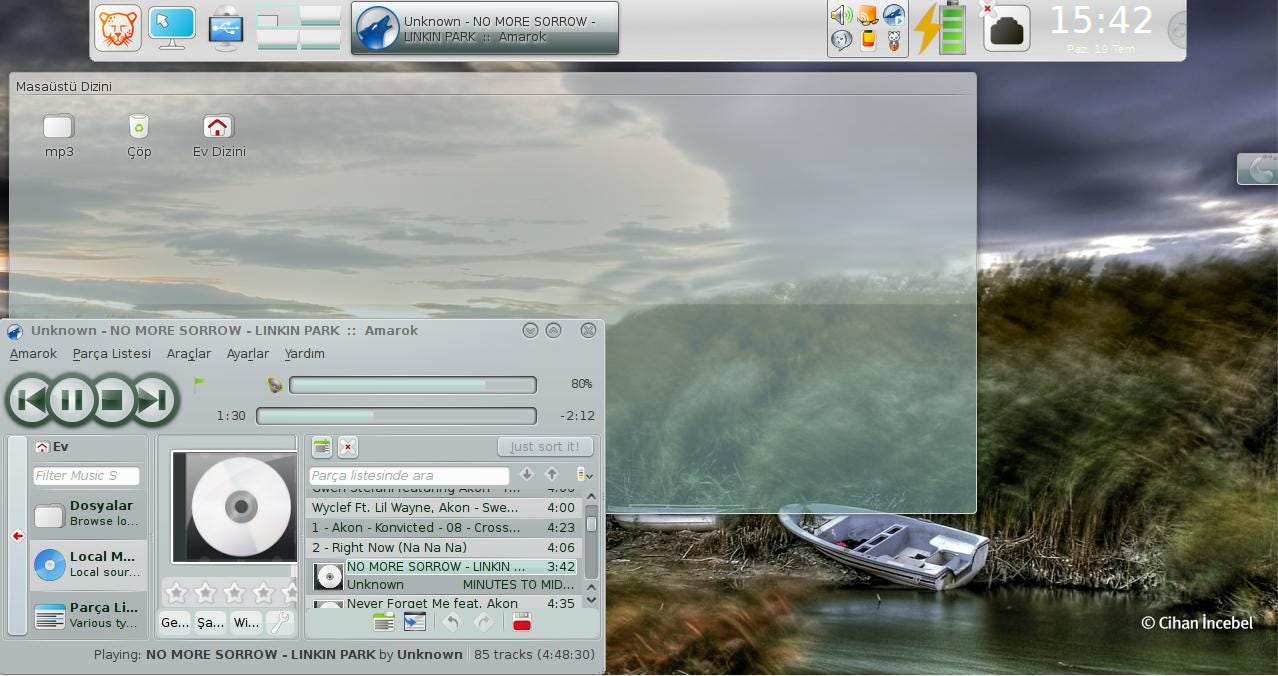Open the Dosyalar file browser
1278x676 pixels.
pyautogui.click(x=87, y=514)
